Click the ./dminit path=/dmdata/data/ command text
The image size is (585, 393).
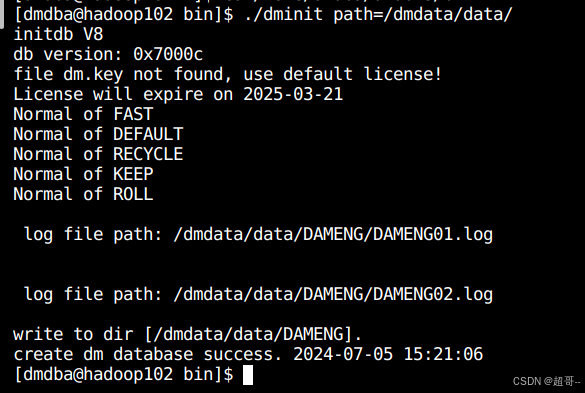378,15
